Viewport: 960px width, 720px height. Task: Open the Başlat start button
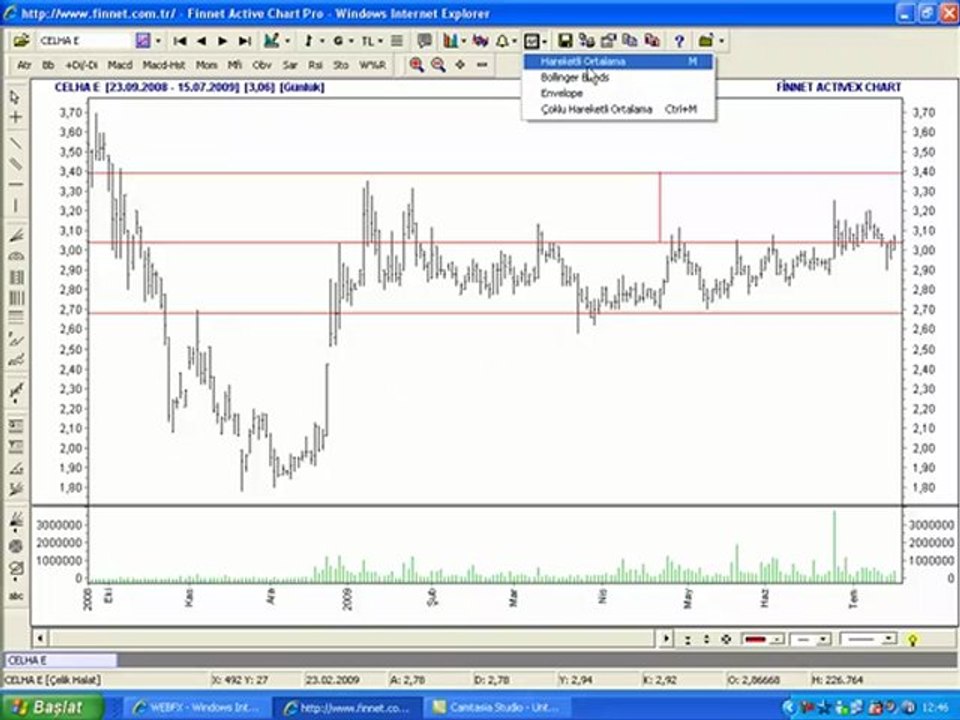pyautogui.click(x=51, y=707)
